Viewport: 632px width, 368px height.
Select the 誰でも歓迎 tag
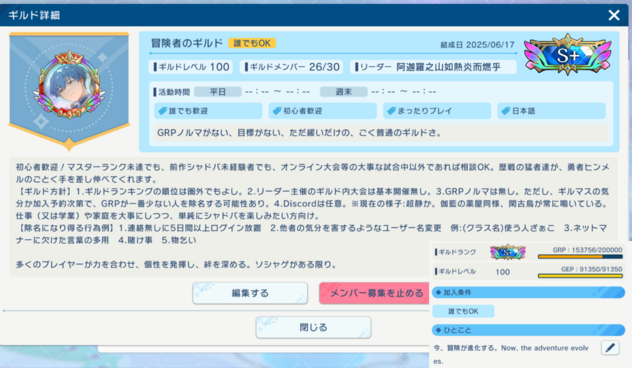click(x=208, y=111)
